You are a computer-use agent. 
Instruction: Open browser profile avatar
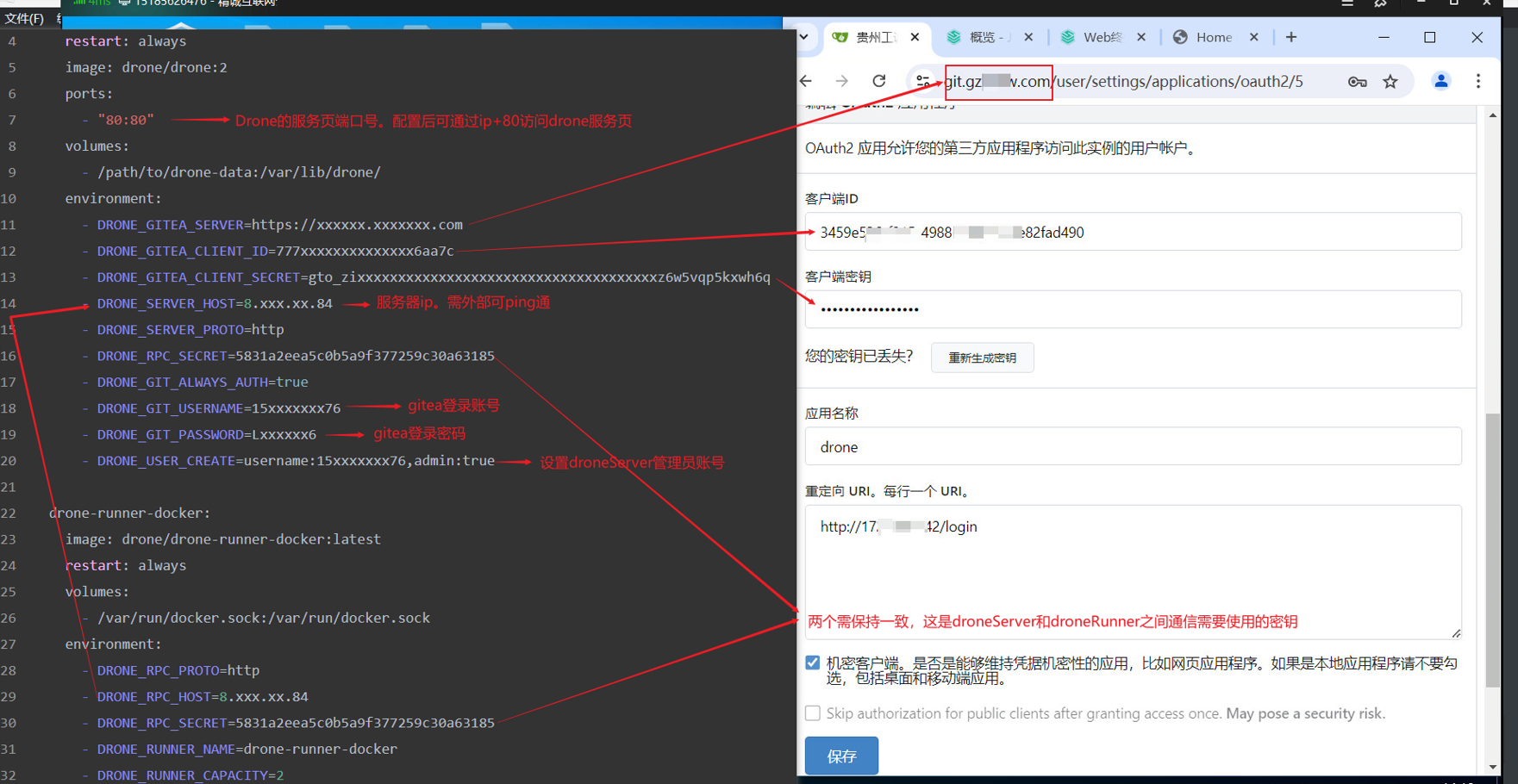click(x=1441, y=81)
